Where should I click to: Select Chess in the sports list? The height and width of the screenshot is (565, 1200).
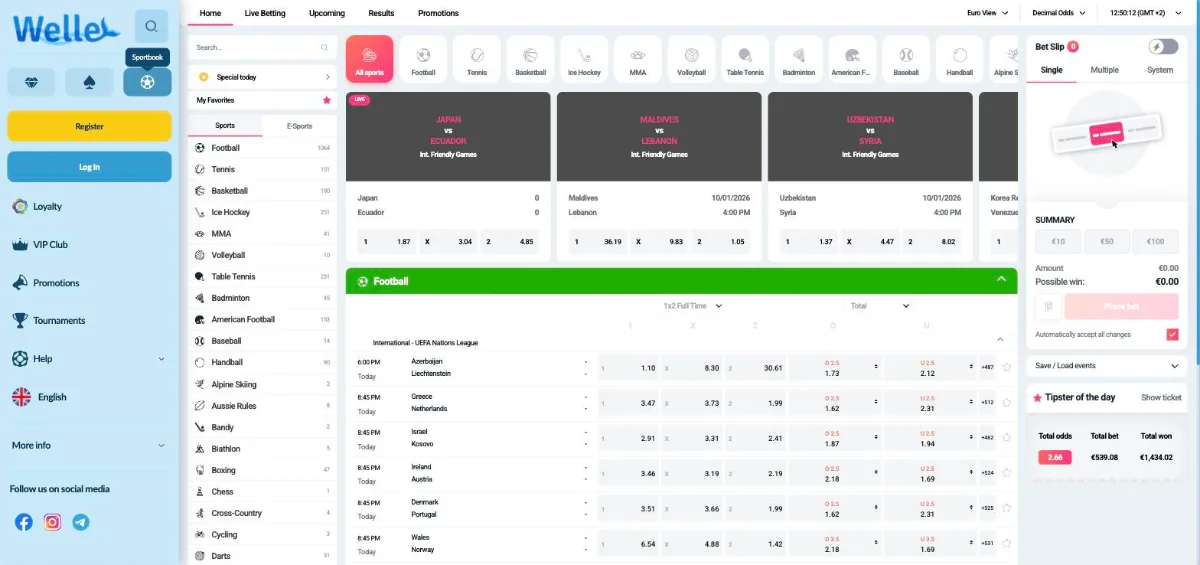pyautogui.click(x=264, y=491)
